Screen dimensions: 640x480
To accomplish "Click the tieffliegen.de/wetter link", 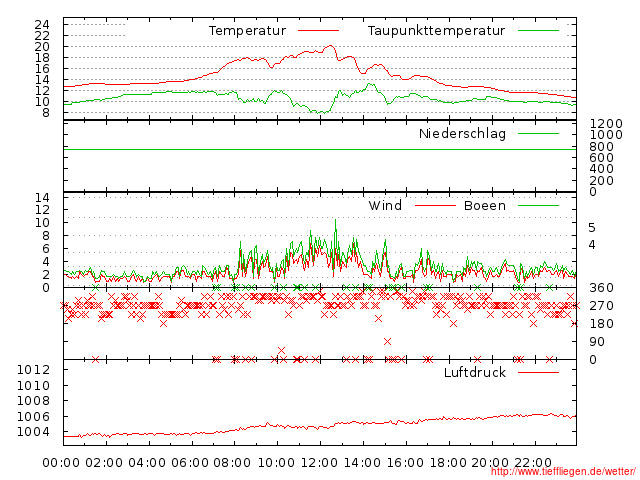I will pyautogui.click(x=563, y=472).
